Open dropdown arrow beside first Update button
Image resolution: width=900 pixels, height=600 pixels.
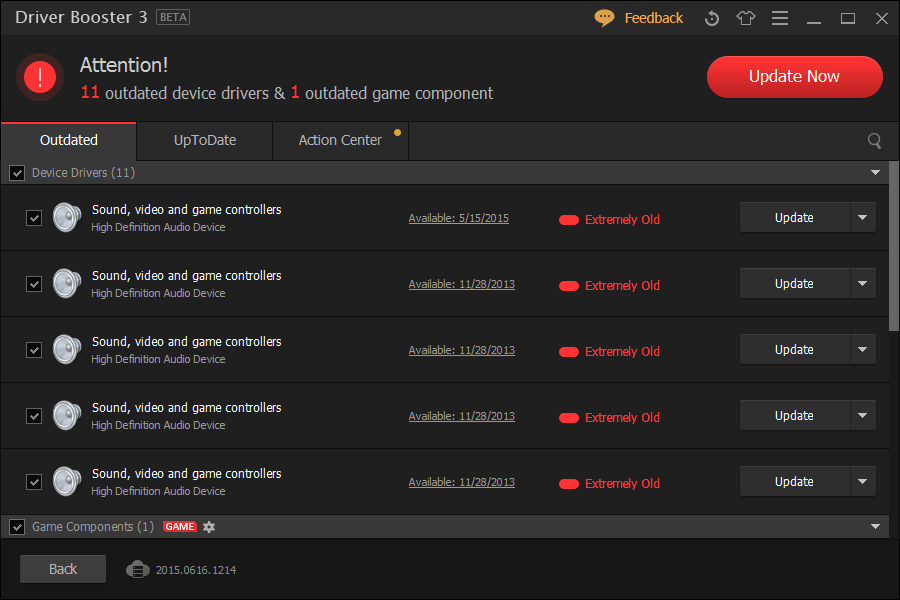pos(863,218)
